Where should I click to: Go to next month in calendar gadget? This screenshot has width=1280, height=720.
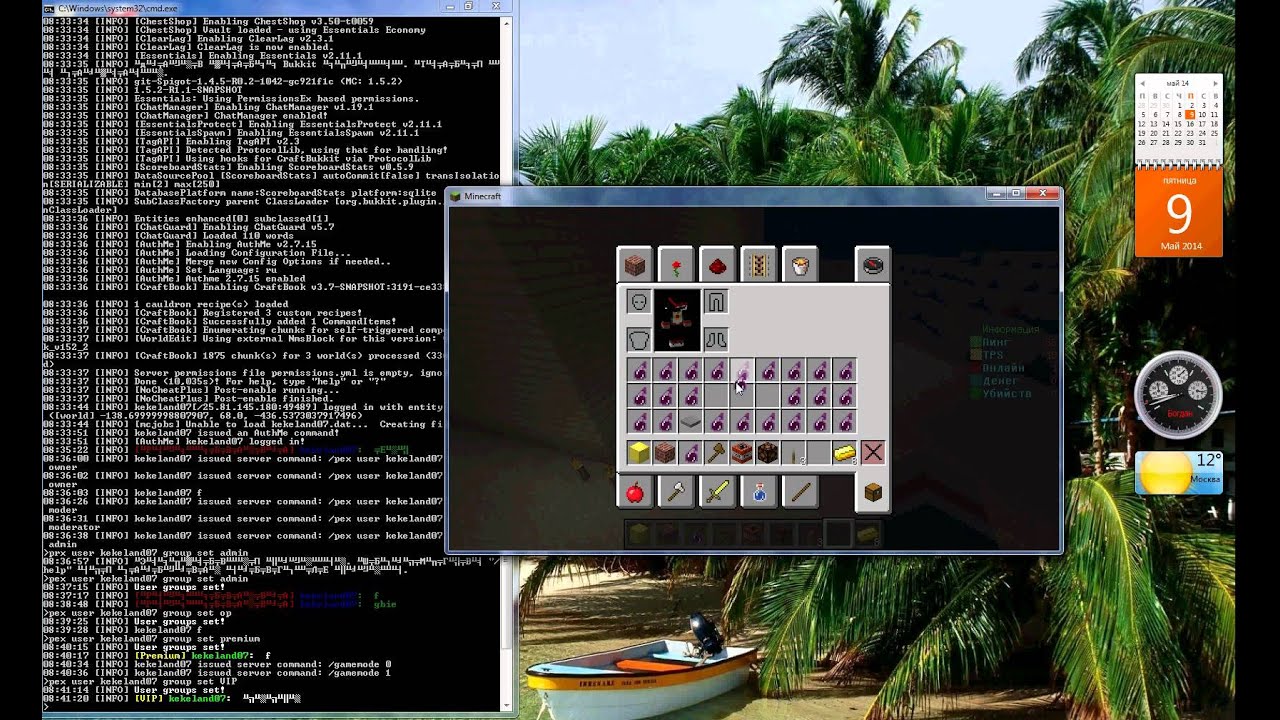1215,83
